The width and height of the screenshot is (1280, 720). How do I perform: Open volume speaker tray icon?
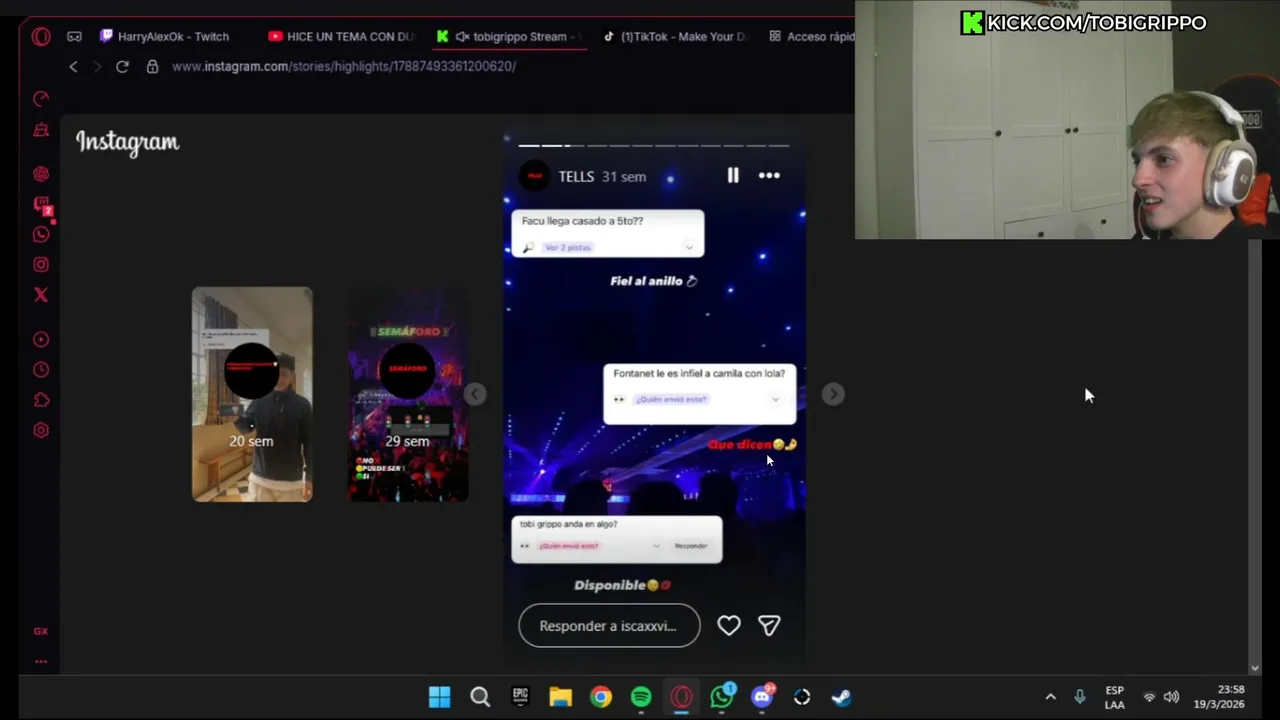click(1171, 697)
